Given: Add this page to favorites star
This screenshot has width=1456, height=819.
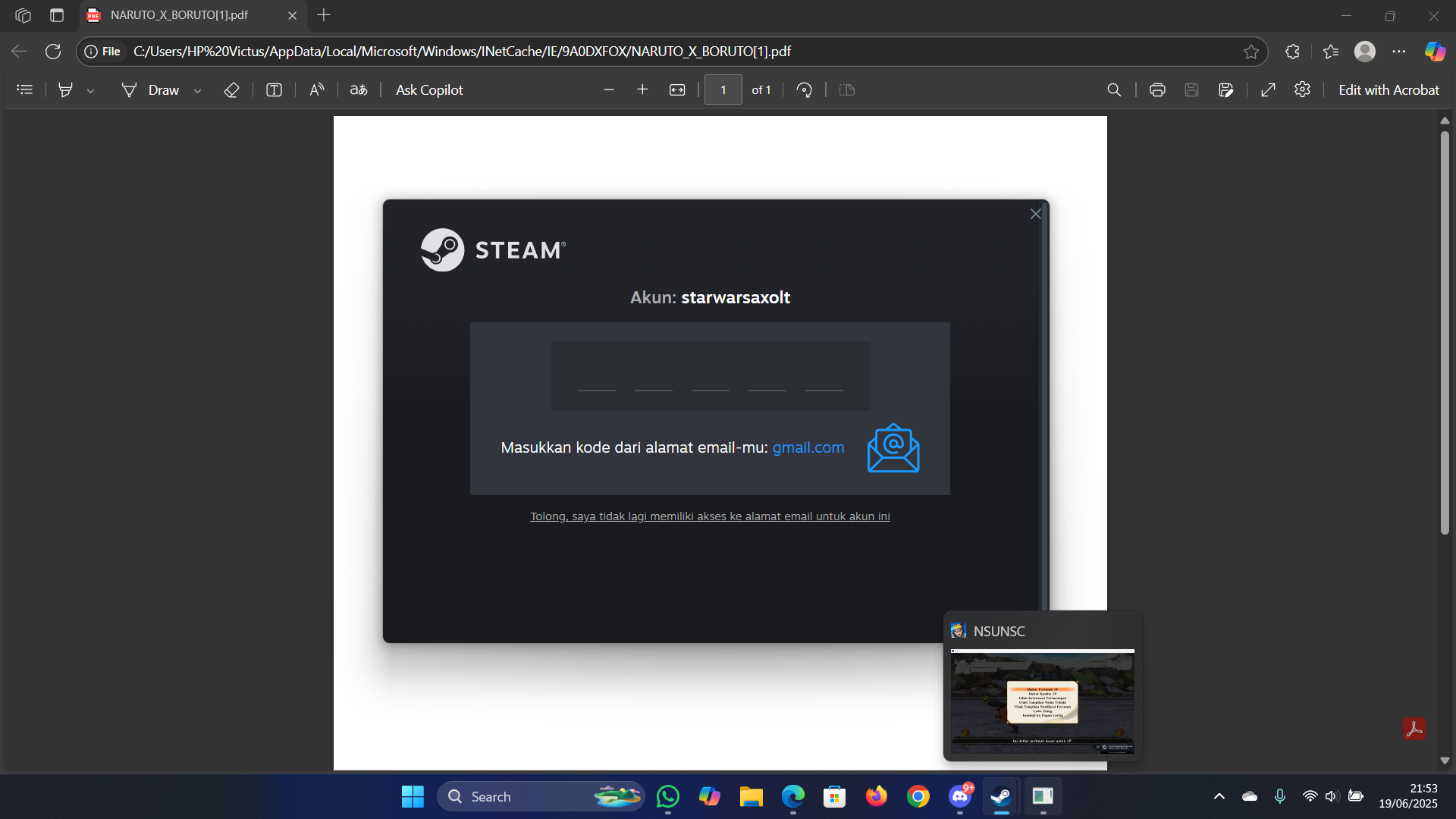Looking at the screenshot, I should point(1251,52).
